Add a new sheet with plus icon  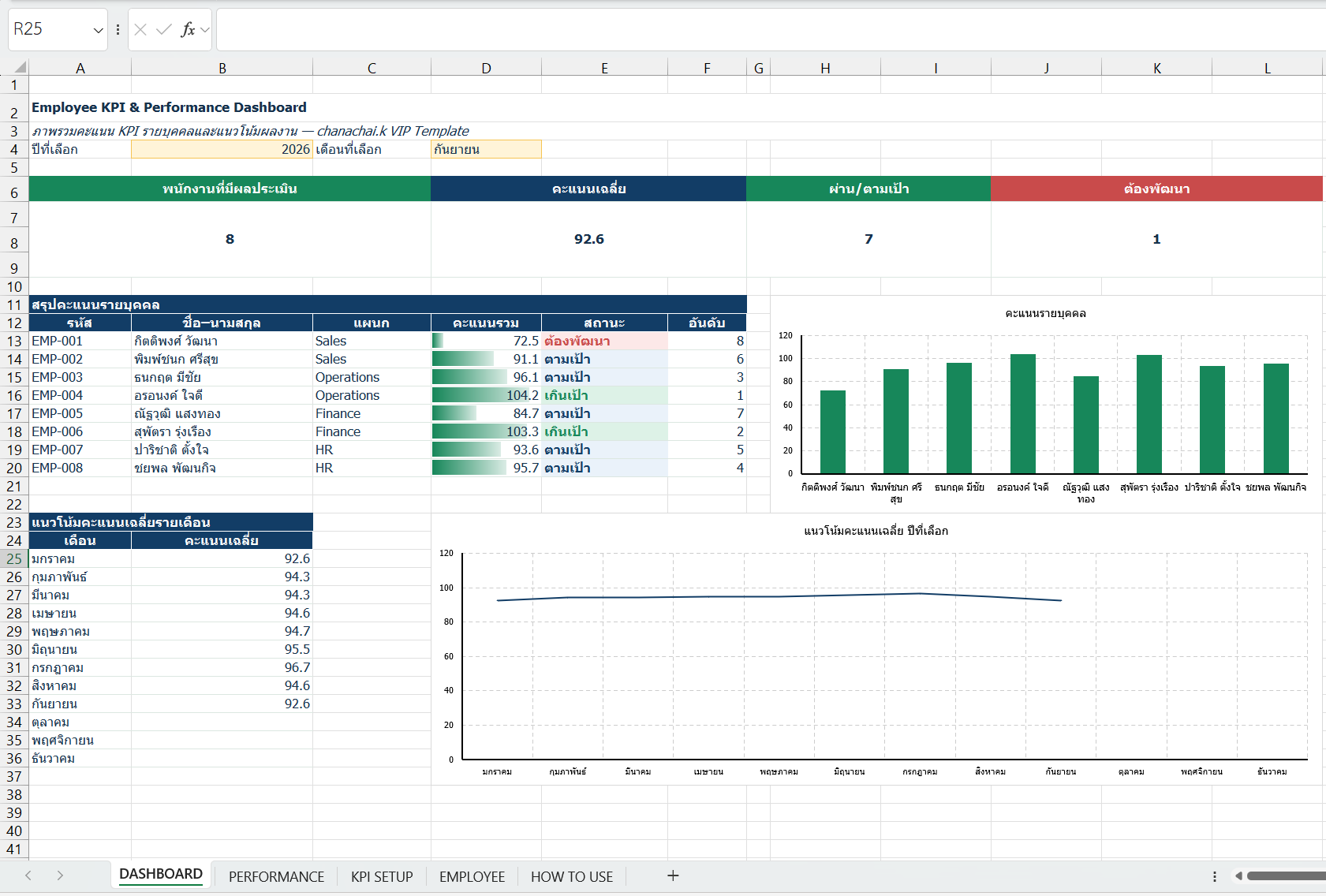point(673,875)
